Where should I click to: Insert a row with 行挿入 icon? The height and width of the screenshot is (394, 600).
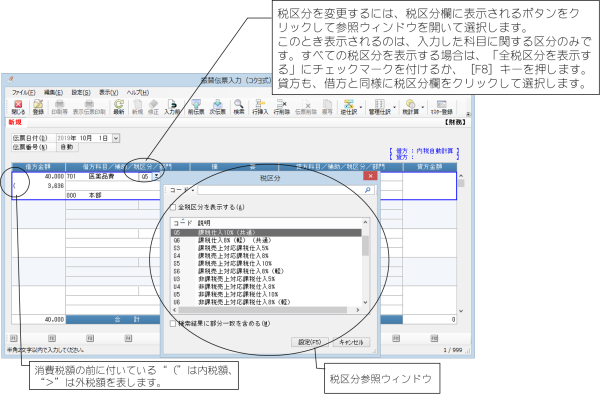point(260,107)
